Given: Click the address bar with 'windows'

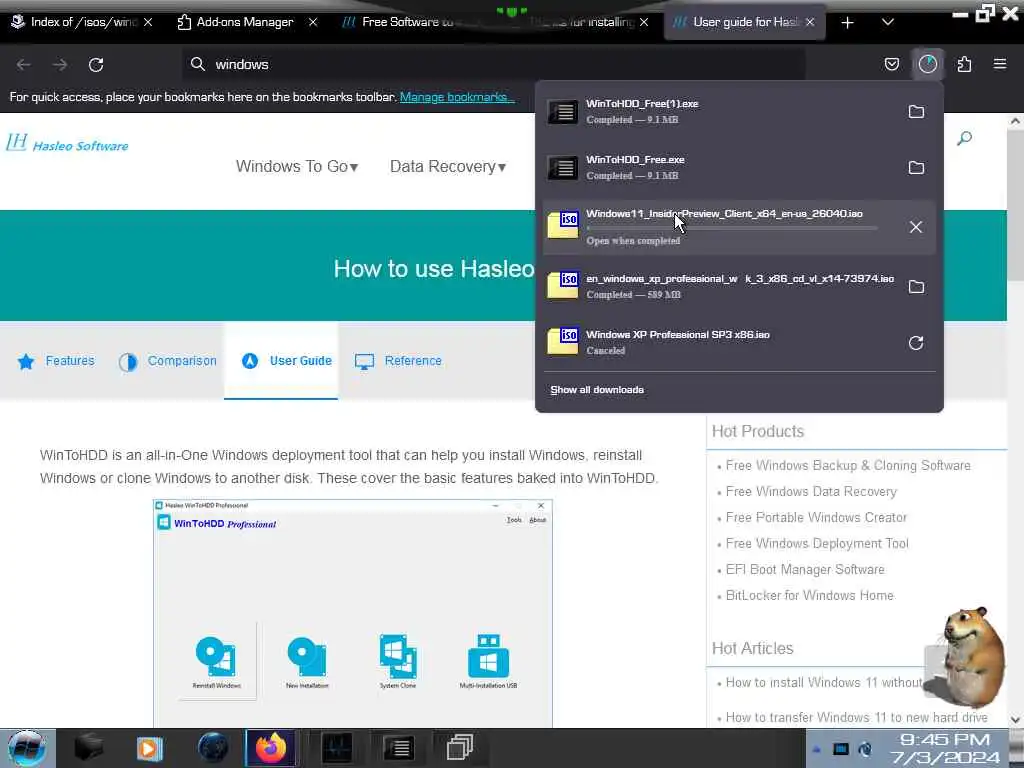Looking at the screenshot, I should (x=493, y=64).
